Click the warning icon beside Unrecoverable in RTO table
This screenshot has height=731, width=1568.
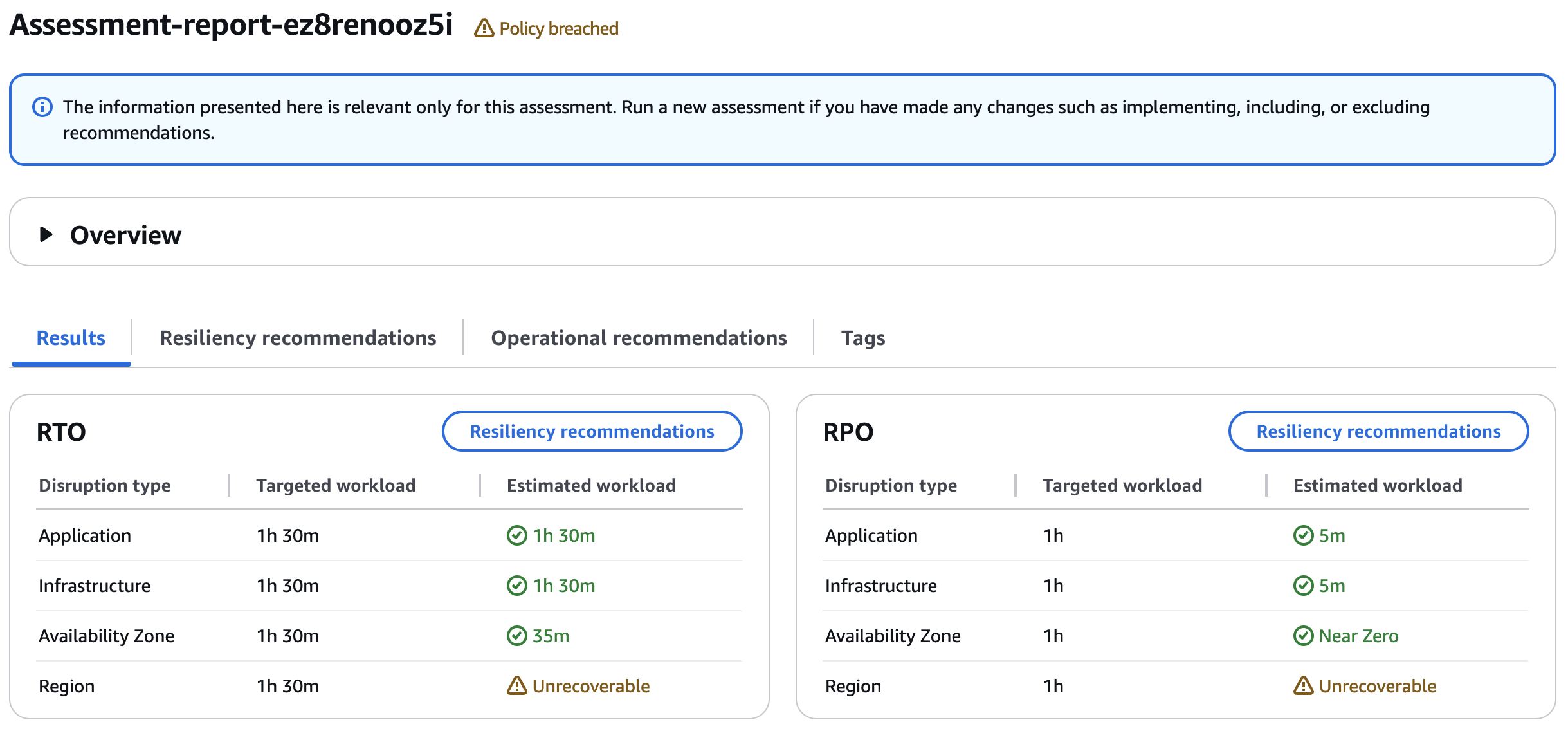coord(516,686)
